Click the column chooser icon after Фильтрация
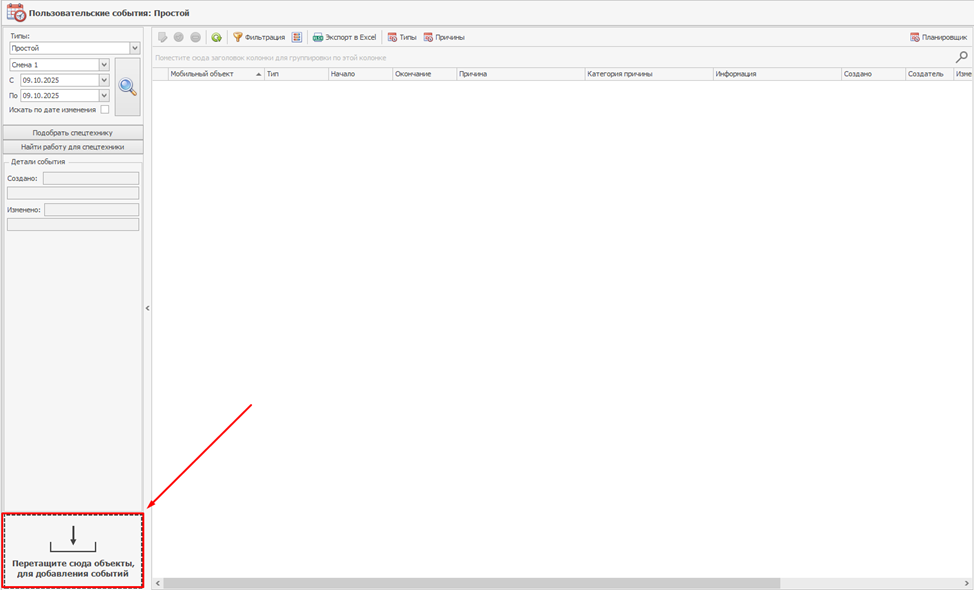This screenshot has width=974, height=590. [297, 37]
